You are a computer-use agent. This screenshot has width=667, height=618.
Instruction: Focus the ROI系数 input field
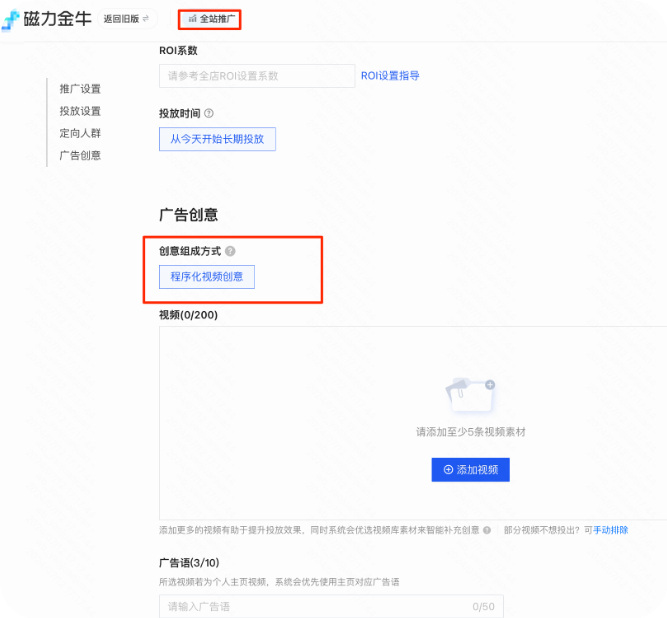tap(257, 76)
